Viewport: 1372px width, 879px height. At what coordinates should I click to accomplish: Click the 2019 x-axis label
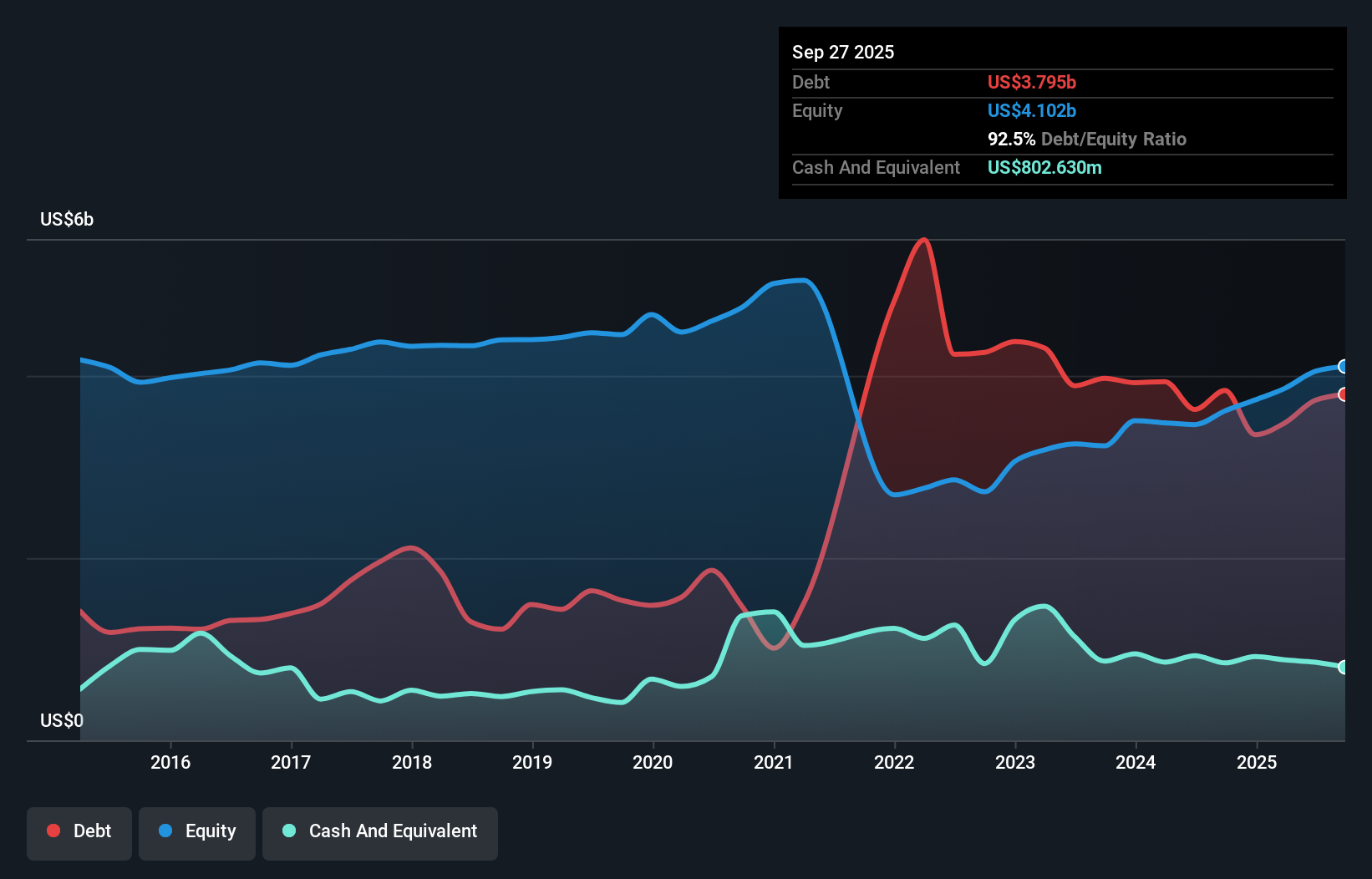click(532, 762)
